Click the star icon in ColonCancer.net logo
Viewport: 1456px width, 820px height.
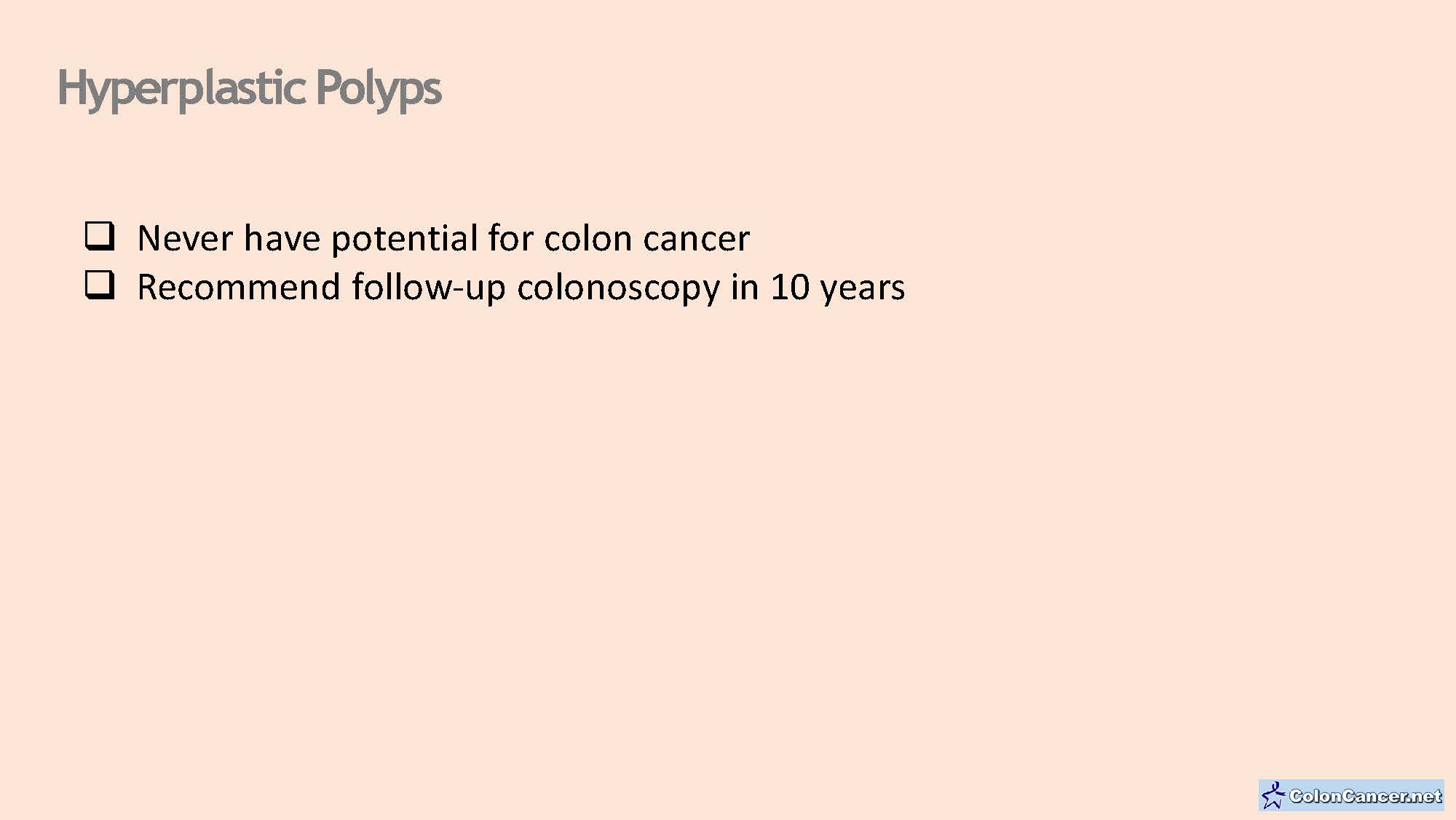point(1273,795)
